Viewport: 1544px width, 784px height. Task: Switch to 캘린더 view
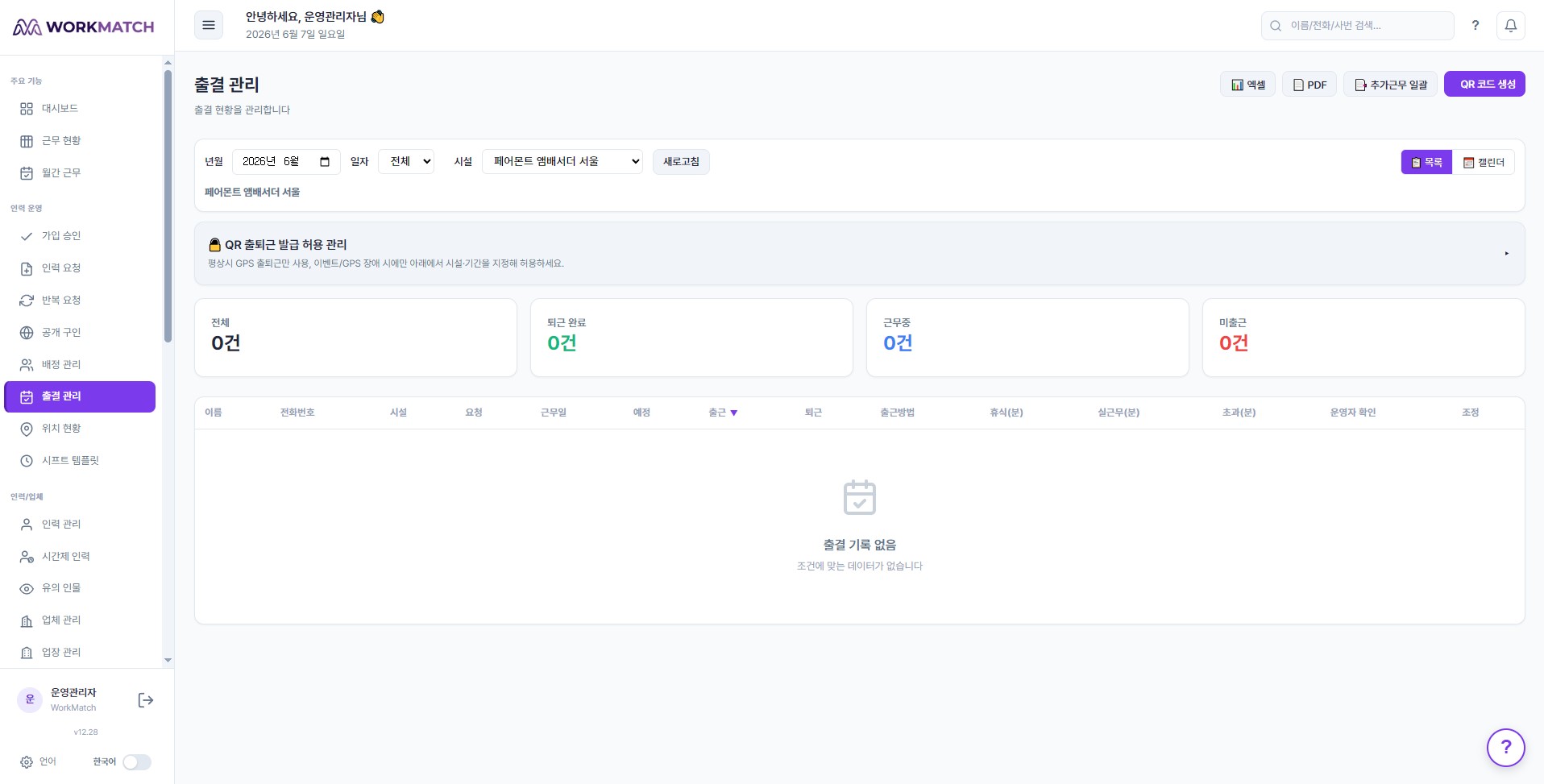point(1484,162)
